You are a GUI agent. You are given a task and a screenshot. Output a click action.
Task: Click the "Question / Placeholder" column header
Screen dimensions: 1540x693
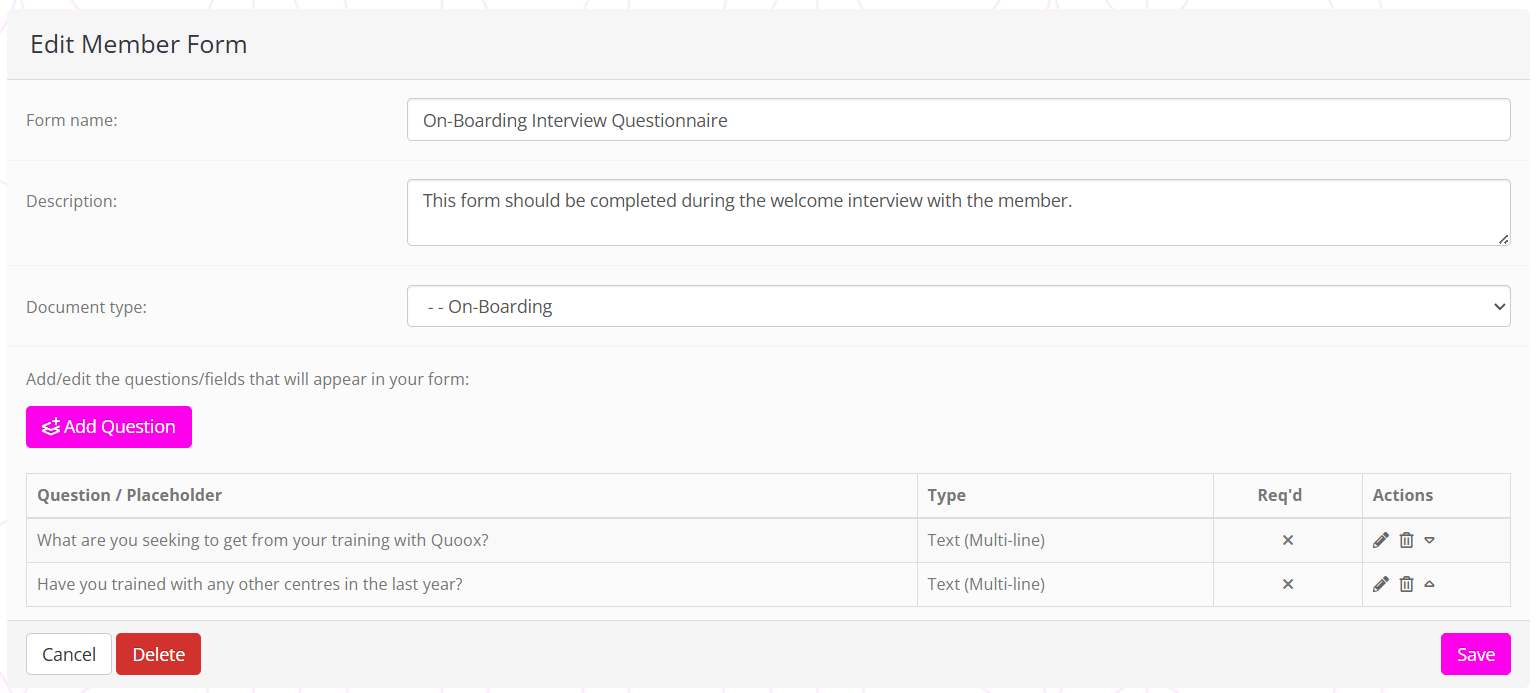coord(130,495)
